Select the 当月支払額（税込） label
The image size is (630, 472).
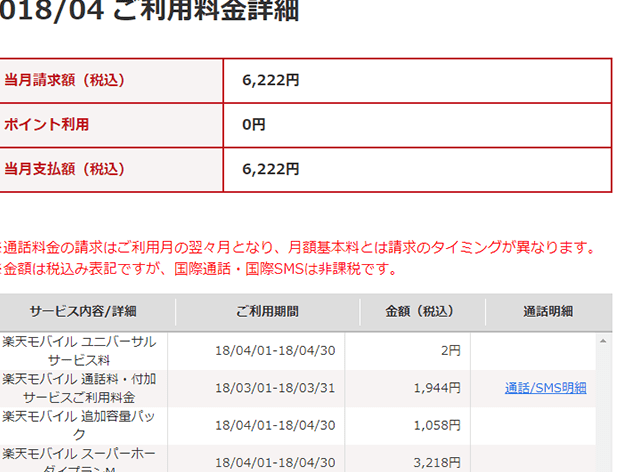coord(65,169)
